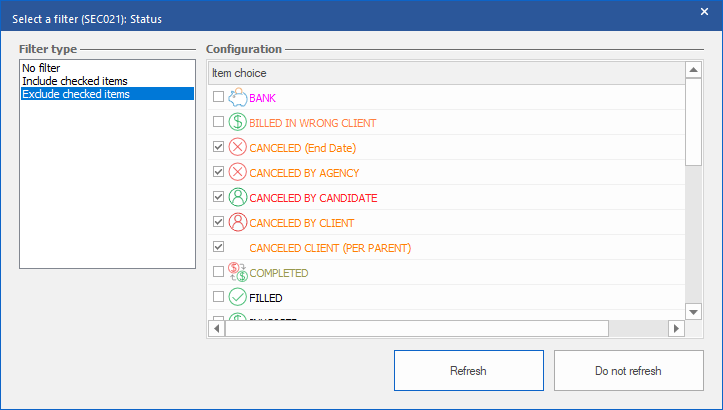Click the green person icon for CANCELED BY CANDIDATE

(x=237, y=198)
